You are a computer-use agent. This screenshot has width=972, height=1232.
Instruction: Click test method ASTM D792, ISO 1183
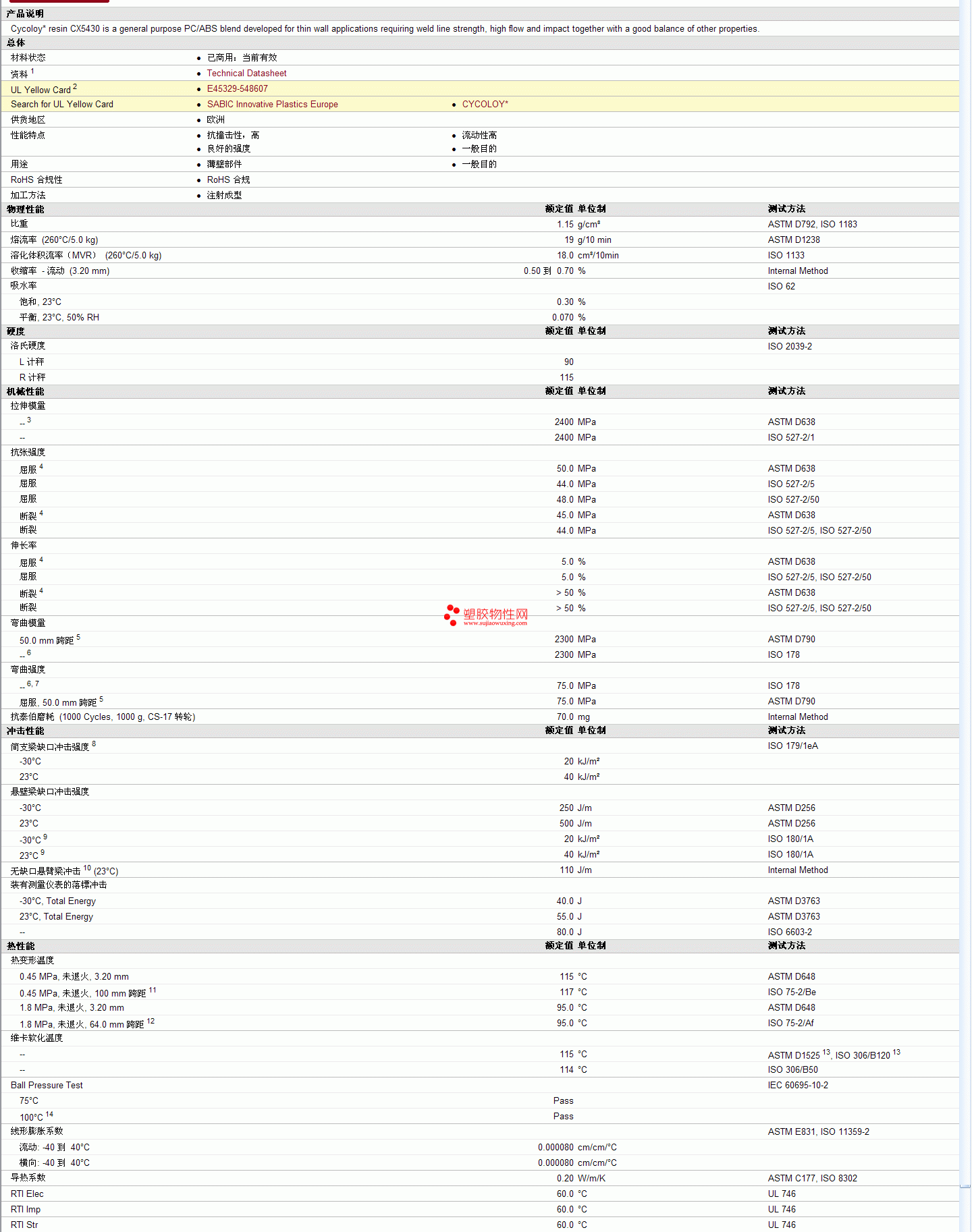[x=812, y=224]
